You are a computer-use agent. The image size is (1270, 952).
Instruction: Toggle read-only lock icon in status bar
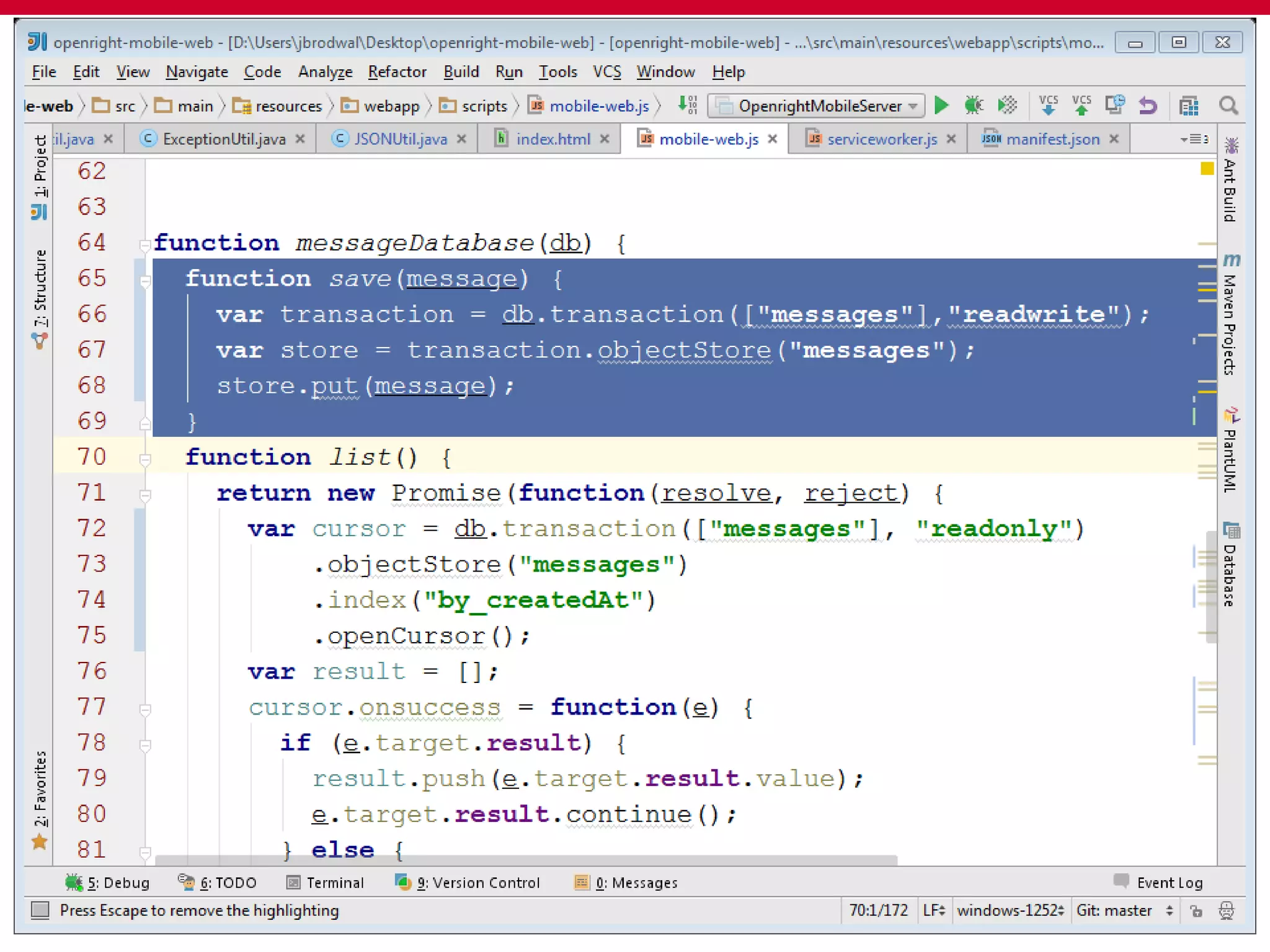pyautogui.click(x=1196, y=910)
